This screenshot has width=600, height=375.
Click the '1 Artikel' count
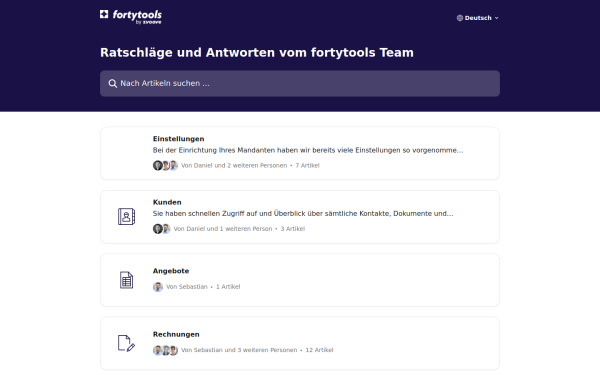point(228,287)
